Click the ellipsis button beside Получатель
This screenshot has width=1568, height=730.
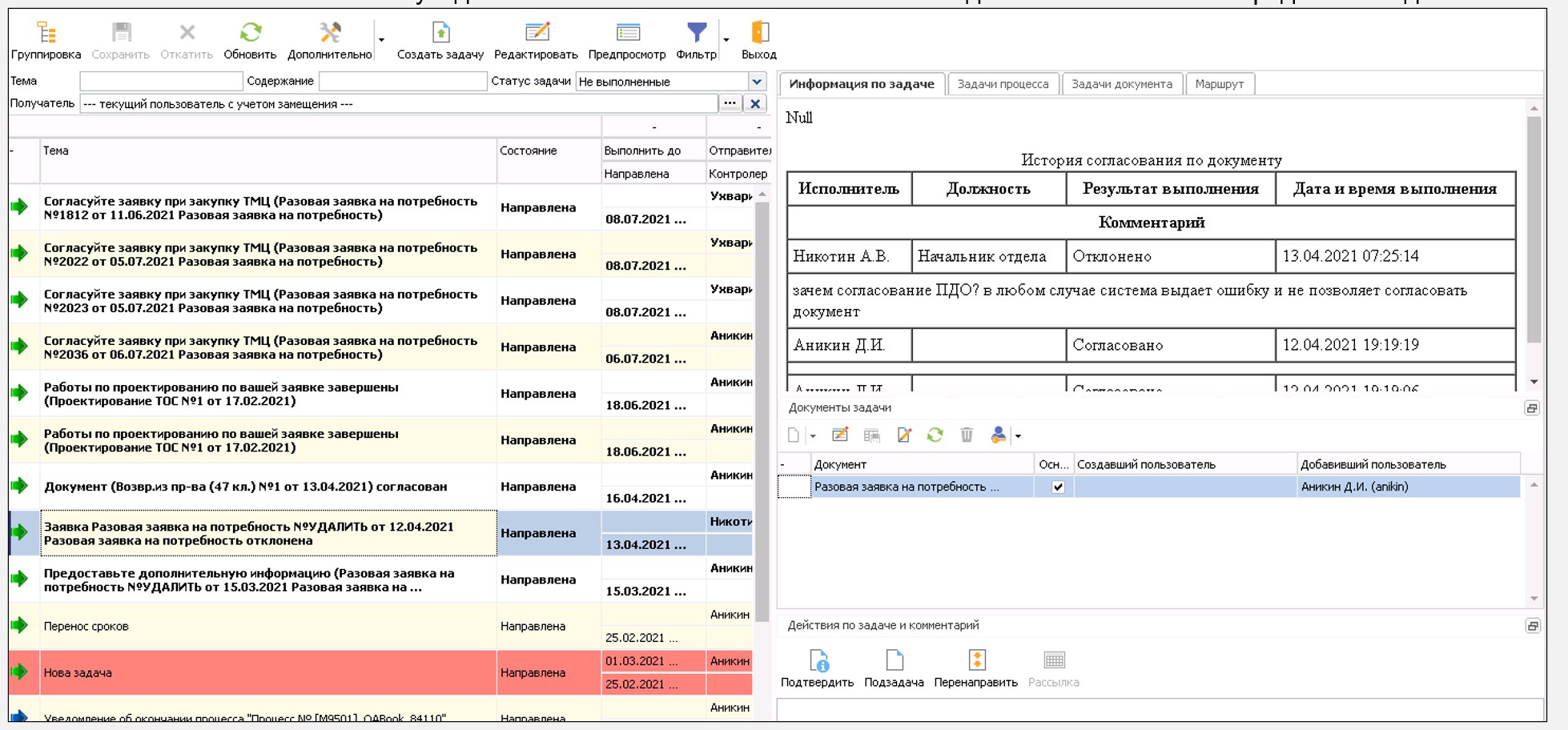[730, 104]
